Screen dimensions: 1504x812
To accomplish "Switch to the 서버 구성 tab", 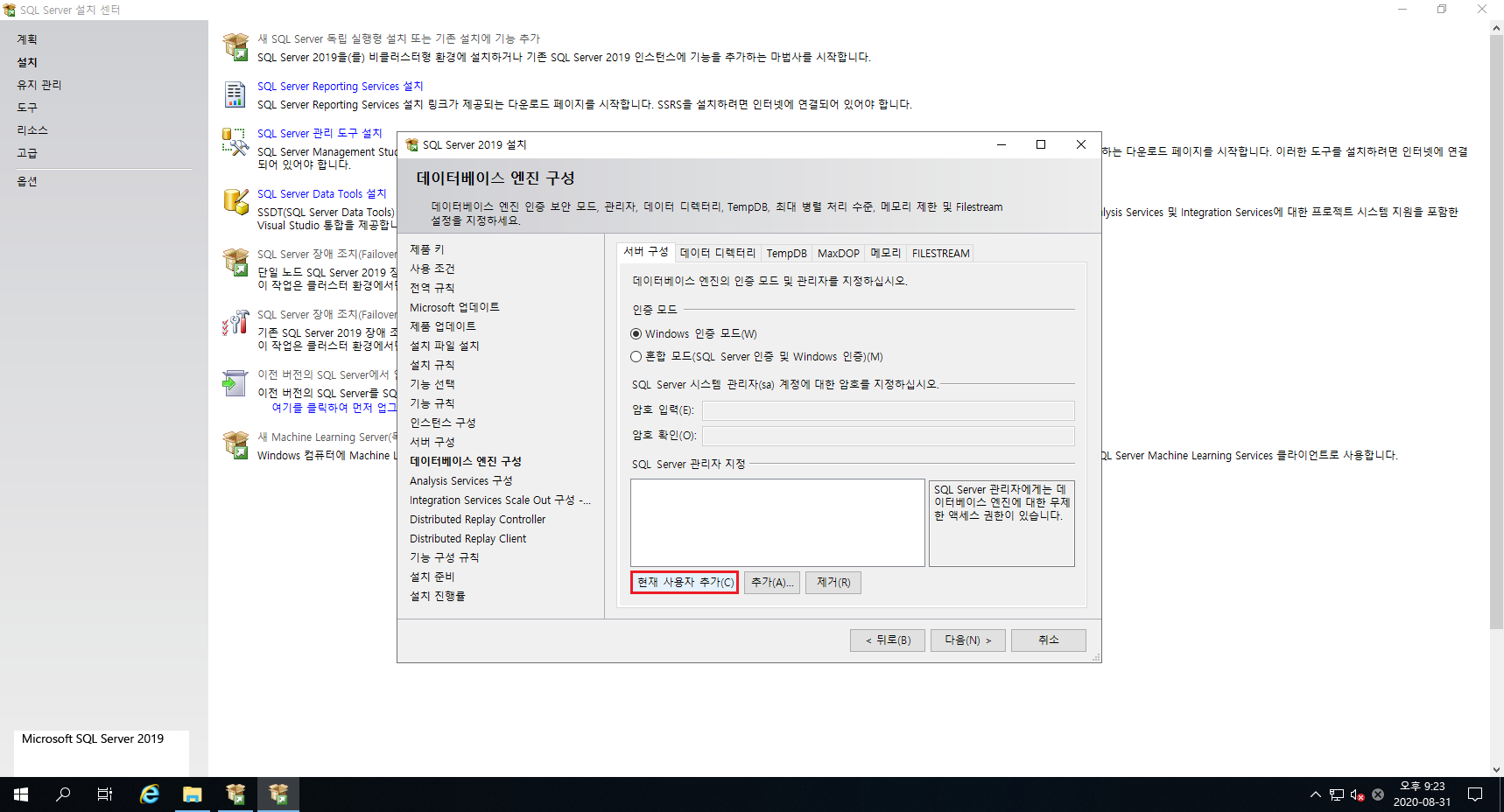I will click(x=646, y=252).
